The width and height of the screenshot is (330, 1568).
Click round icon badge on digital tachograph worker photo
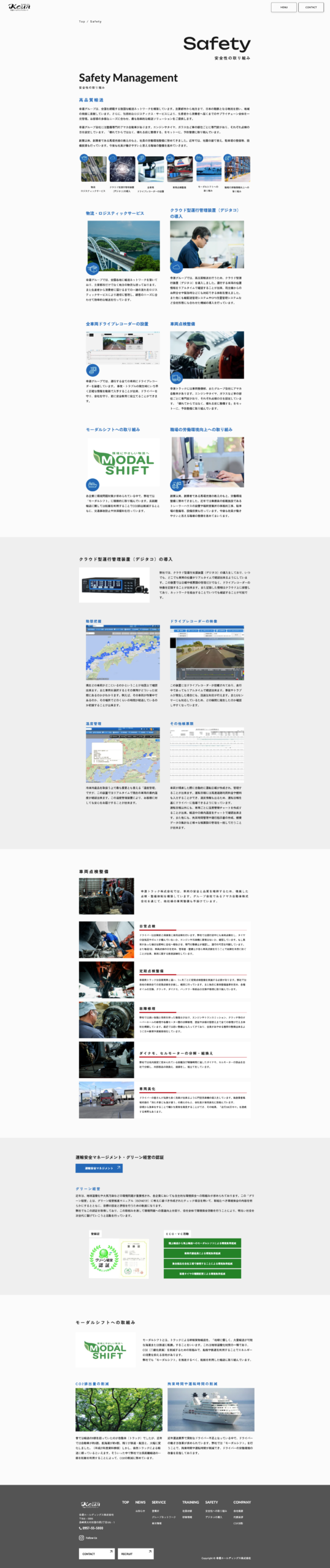(177, 268)
